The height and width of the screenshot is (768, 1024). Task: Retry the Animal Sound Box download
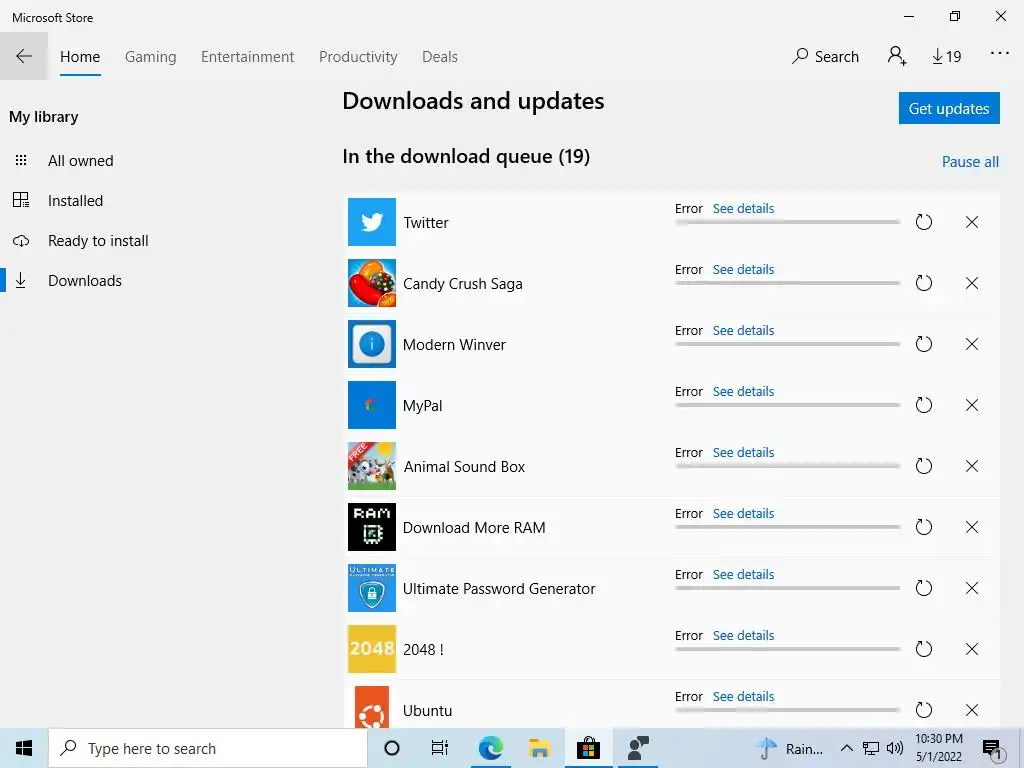click(x=923, y=466)
